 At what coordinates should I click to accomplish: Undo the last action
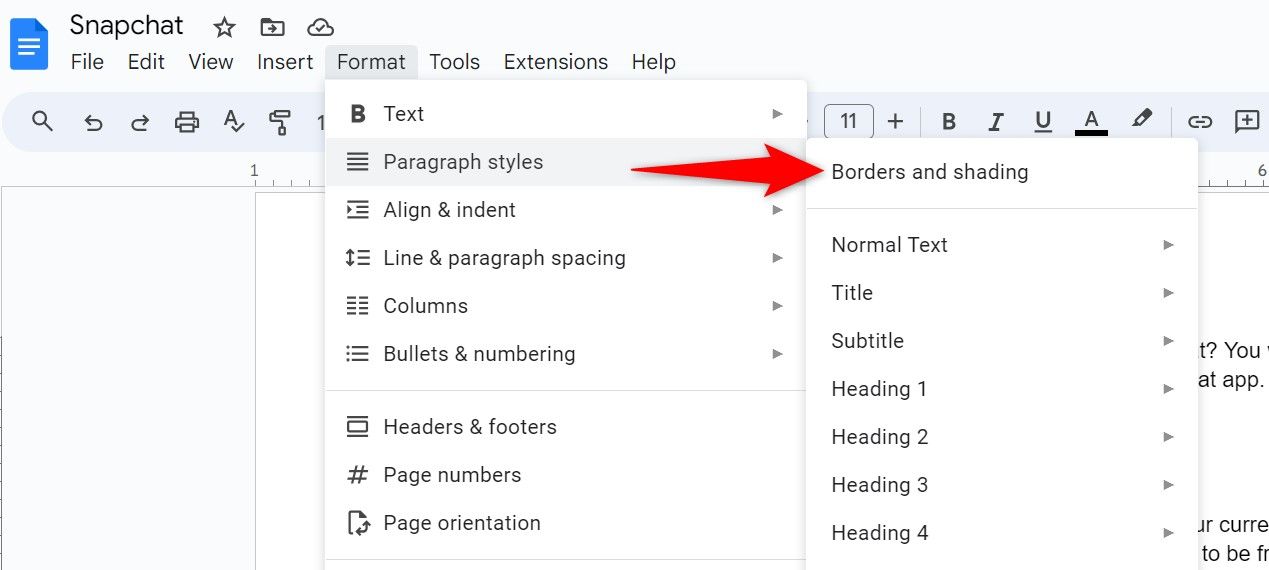click(x=93, y=122)
